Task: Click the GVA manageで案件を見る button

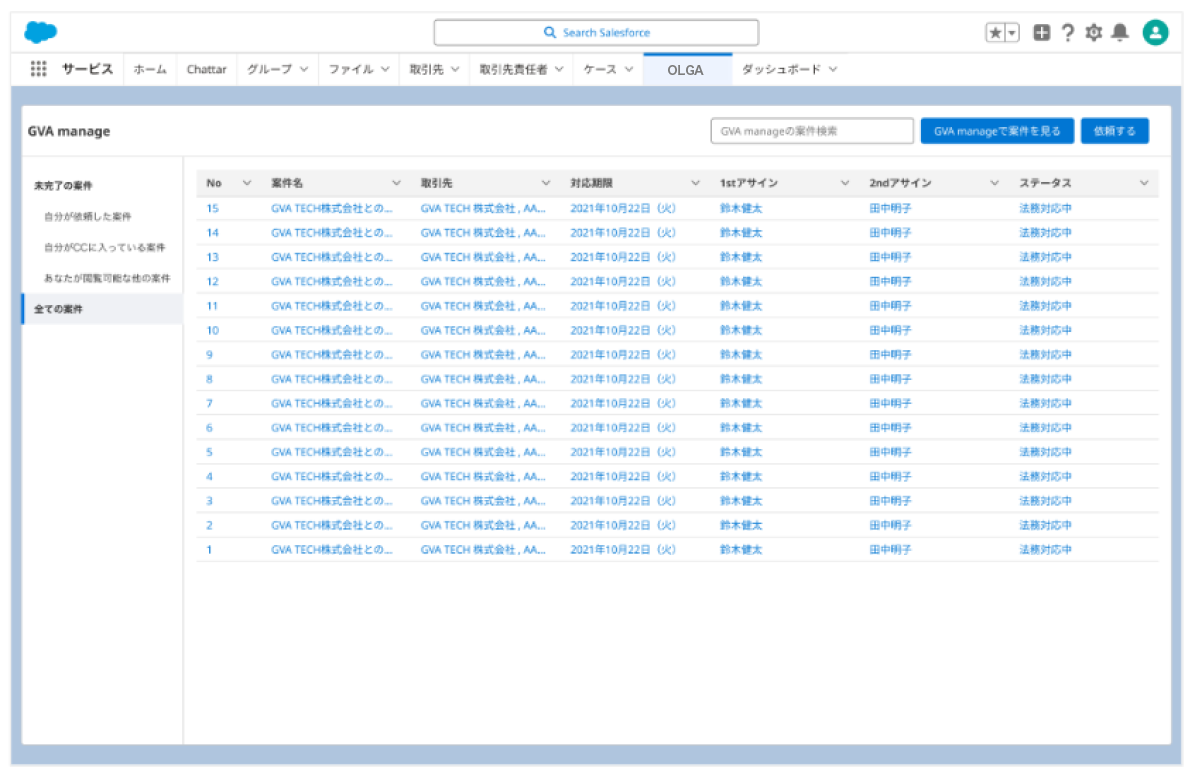Action: tap(997, 131)
